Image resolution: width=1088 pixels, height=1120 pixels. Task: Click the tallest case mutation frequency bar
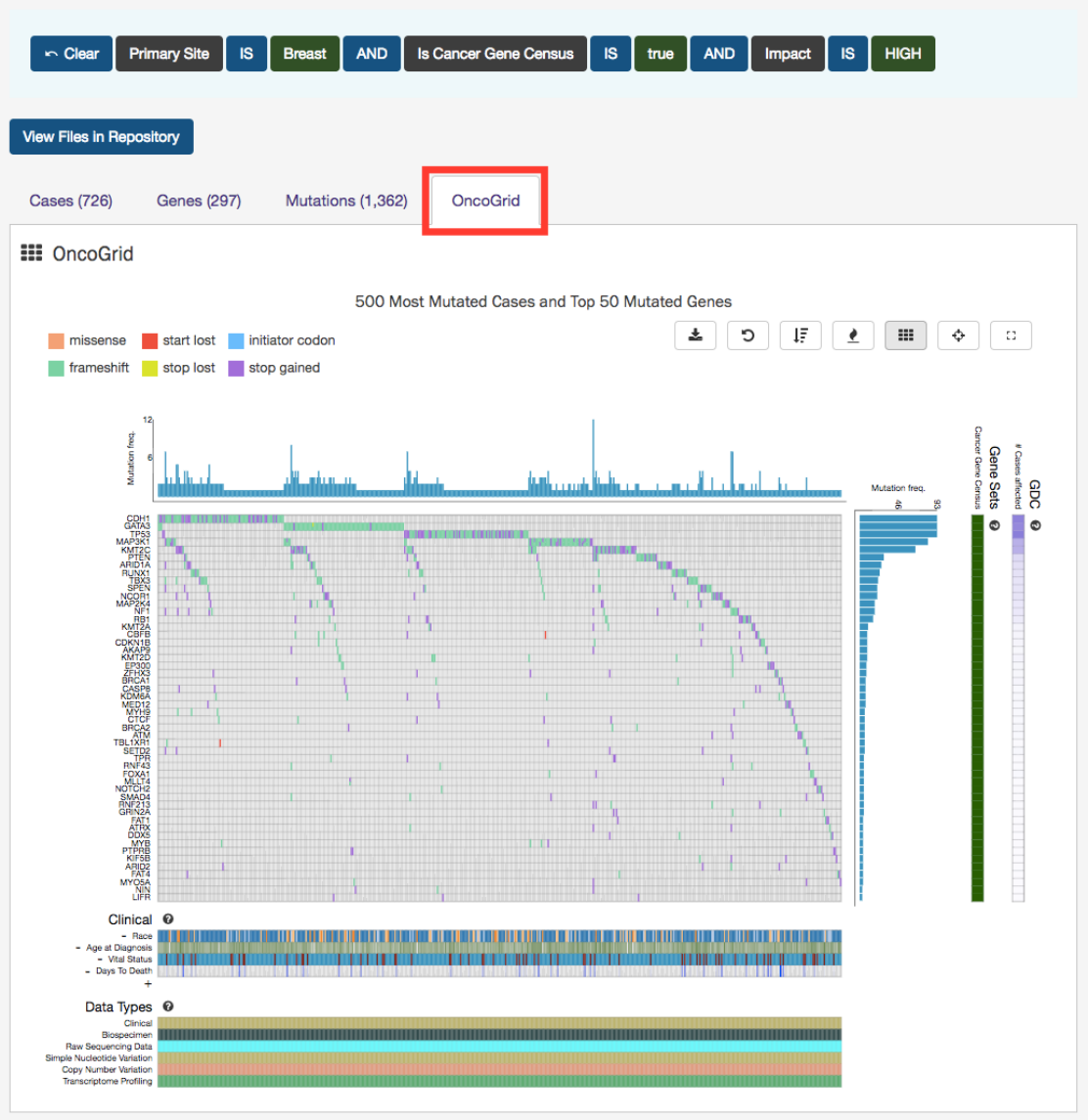click(x=593, y=457)
